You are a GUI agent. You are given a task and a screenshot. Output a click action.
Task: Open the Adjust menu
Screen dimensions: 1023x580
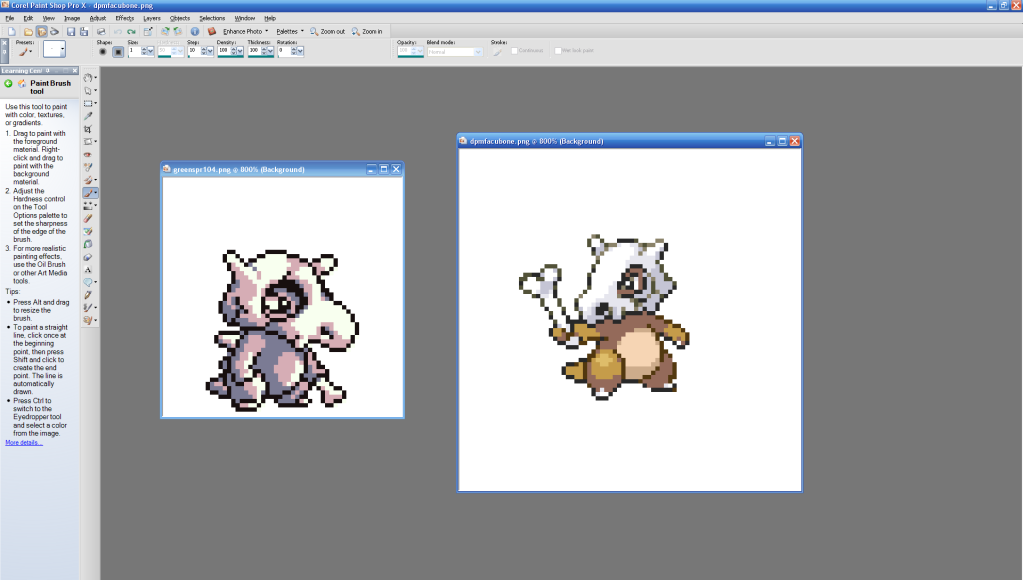[x=98, y=18]
